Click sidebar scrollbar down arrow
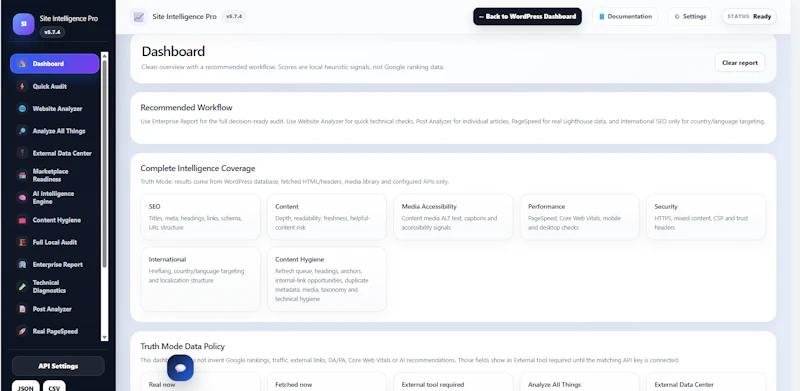Image resolution: width=800 pixels, height=391 pixels. (x=105, y=337)
